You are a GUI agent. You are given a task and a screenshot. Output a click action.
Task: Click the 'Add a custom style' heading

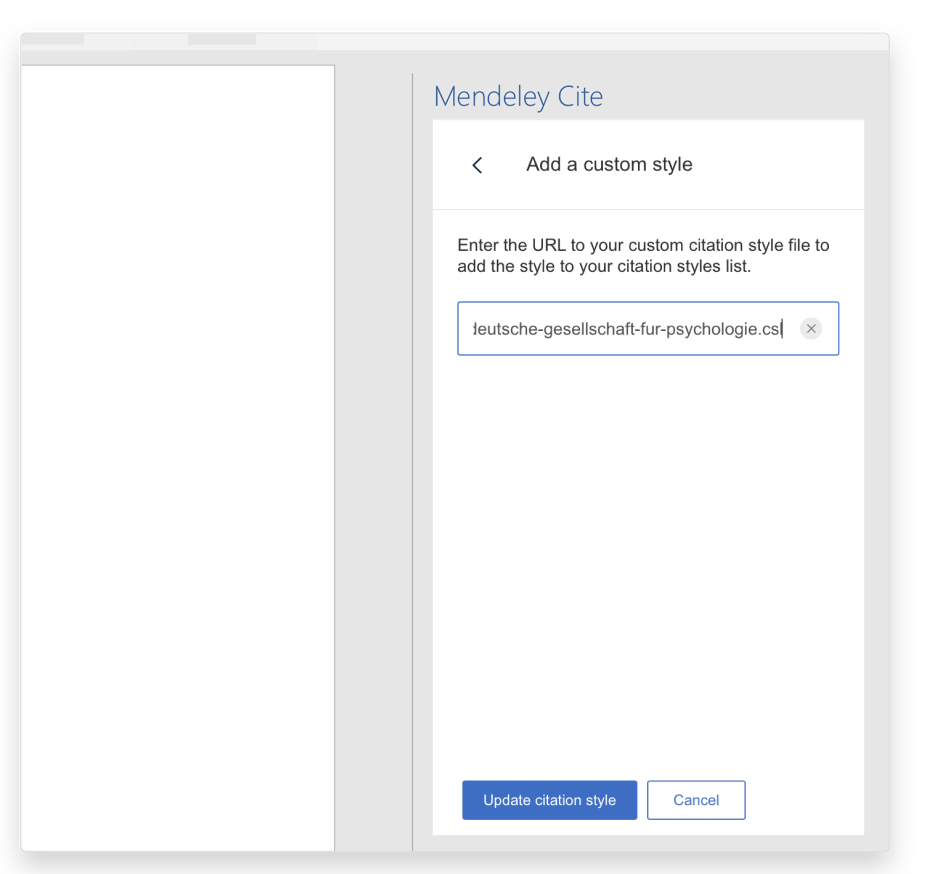coord(609,165)
